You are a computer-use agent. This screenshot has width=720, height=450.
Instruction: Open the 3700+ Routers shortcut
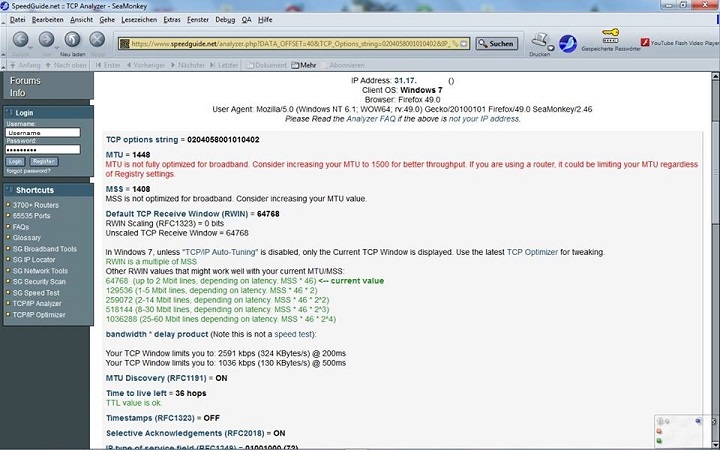tap(36, 205)
